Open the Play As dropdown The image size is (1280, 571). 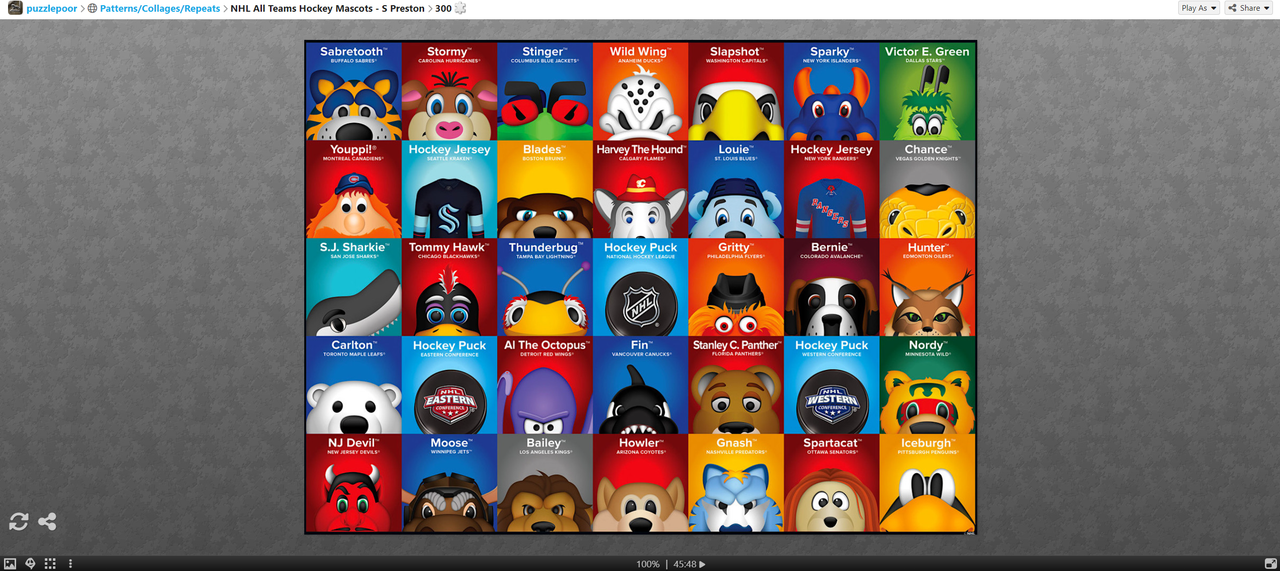coord(1199,8)
